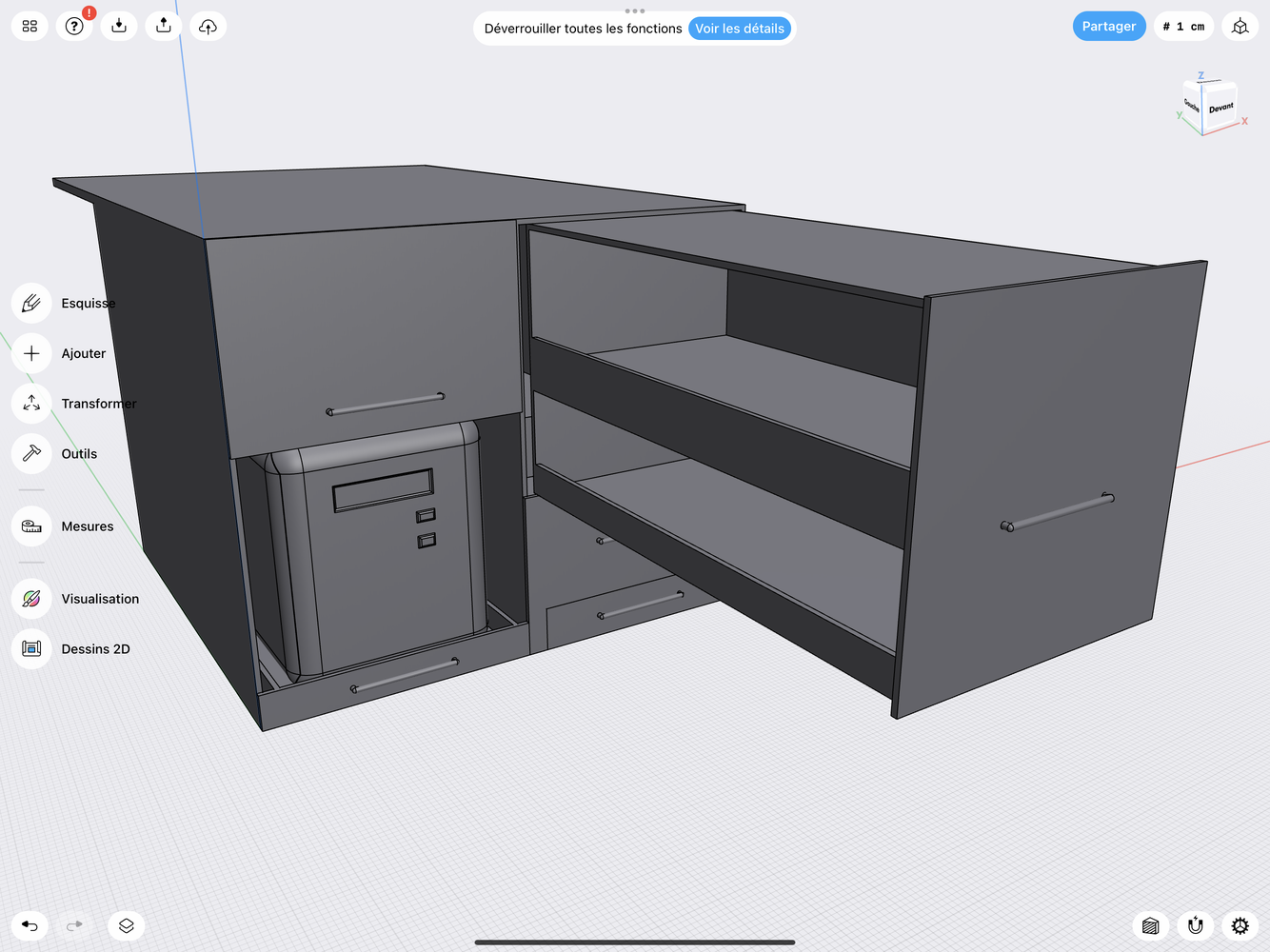The width and height of the screenshot is (1270, 952).
Task: Tap the perspective view cube icon
Action: (1240, 26)
